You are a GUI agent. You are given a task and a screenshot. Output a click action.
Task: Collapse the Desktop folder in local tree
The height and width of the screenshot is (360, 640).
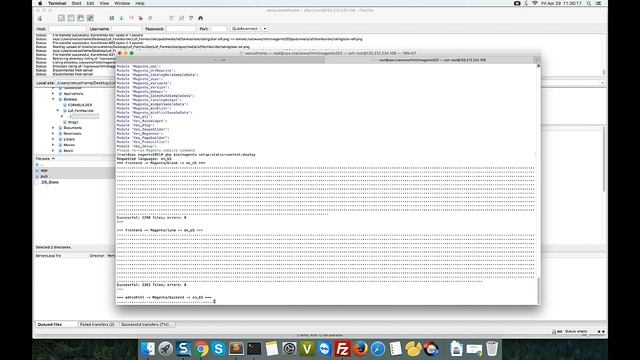(53, 99)
